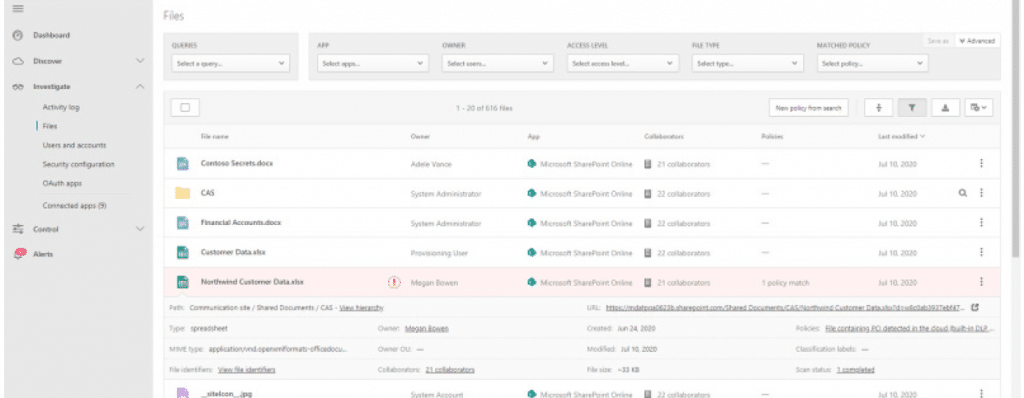Toggle the filter funnel button
Image resolution: width=1024 pixels, height=398 pixels.
[912, 108]
